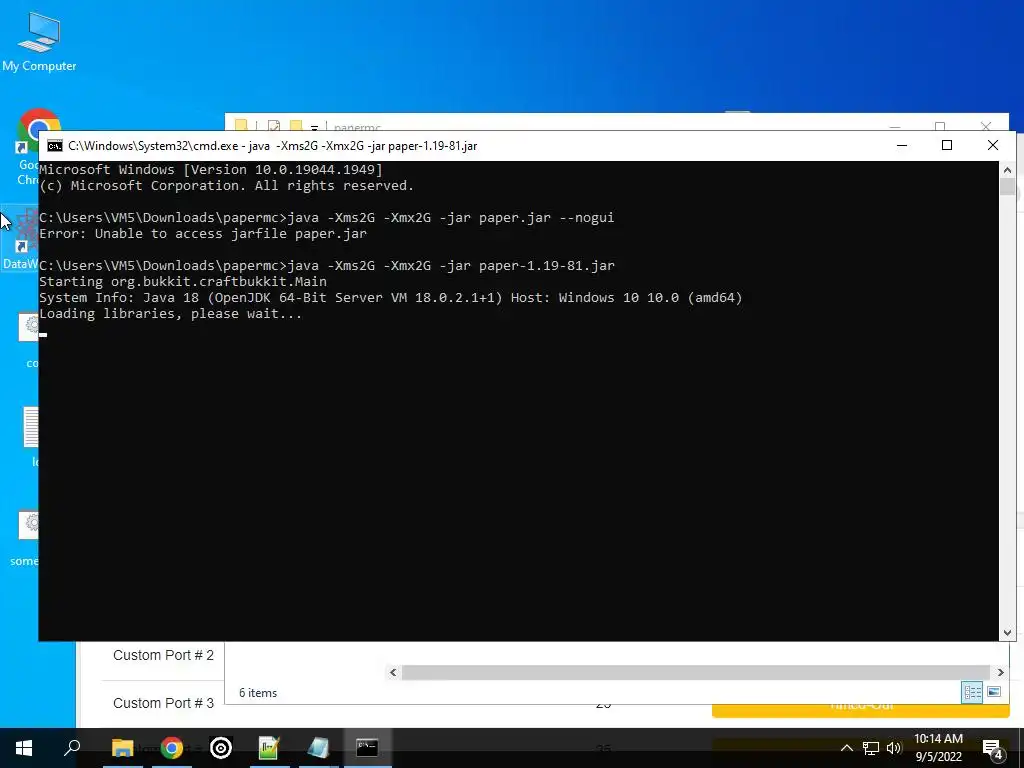Open taskbar Search magnifier
The image size is (1024, 768).
point(72,748)
